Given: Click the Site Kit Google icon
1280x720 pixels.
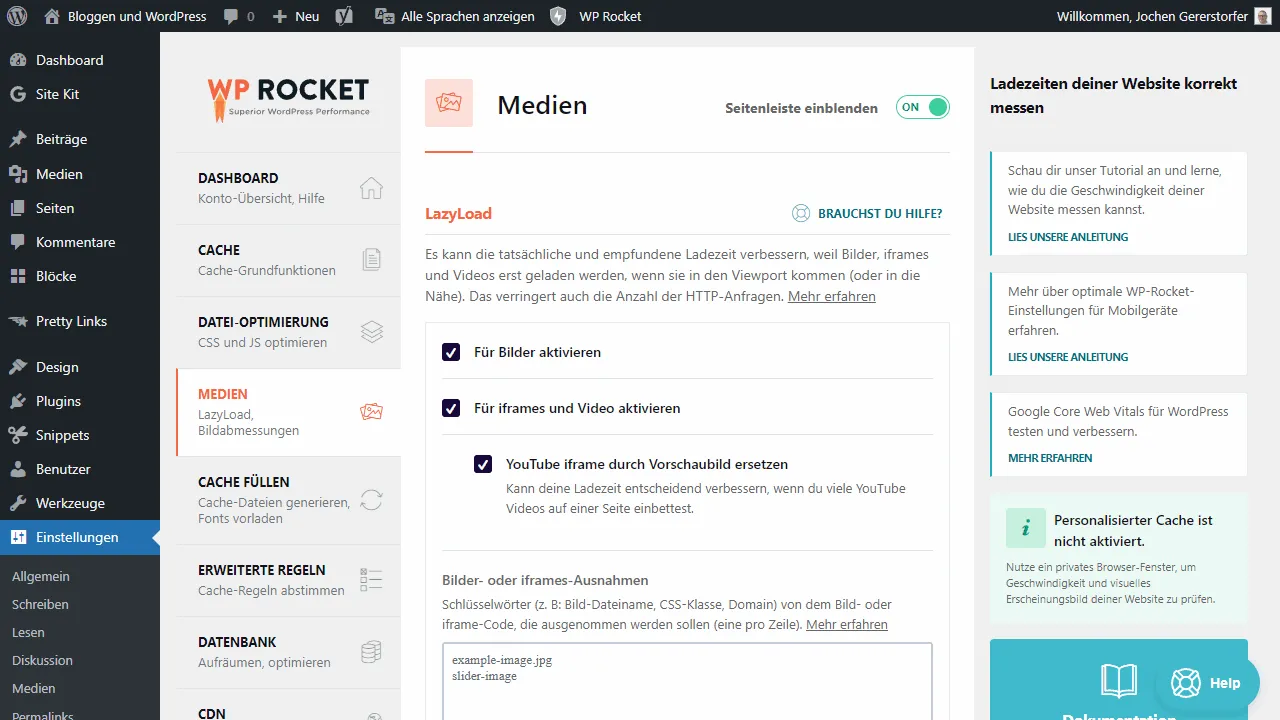Looking at the screenshot, I should tap(18, 94).
